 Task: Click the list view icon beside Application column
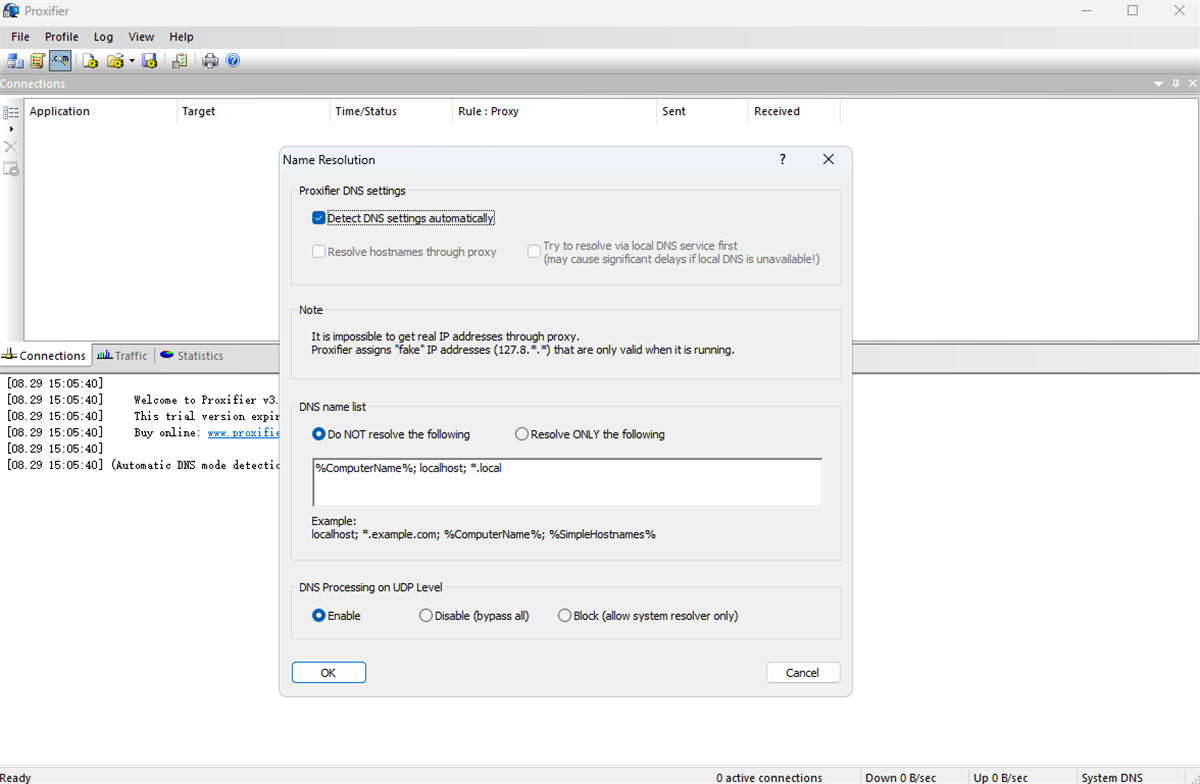tap(11, 112)
